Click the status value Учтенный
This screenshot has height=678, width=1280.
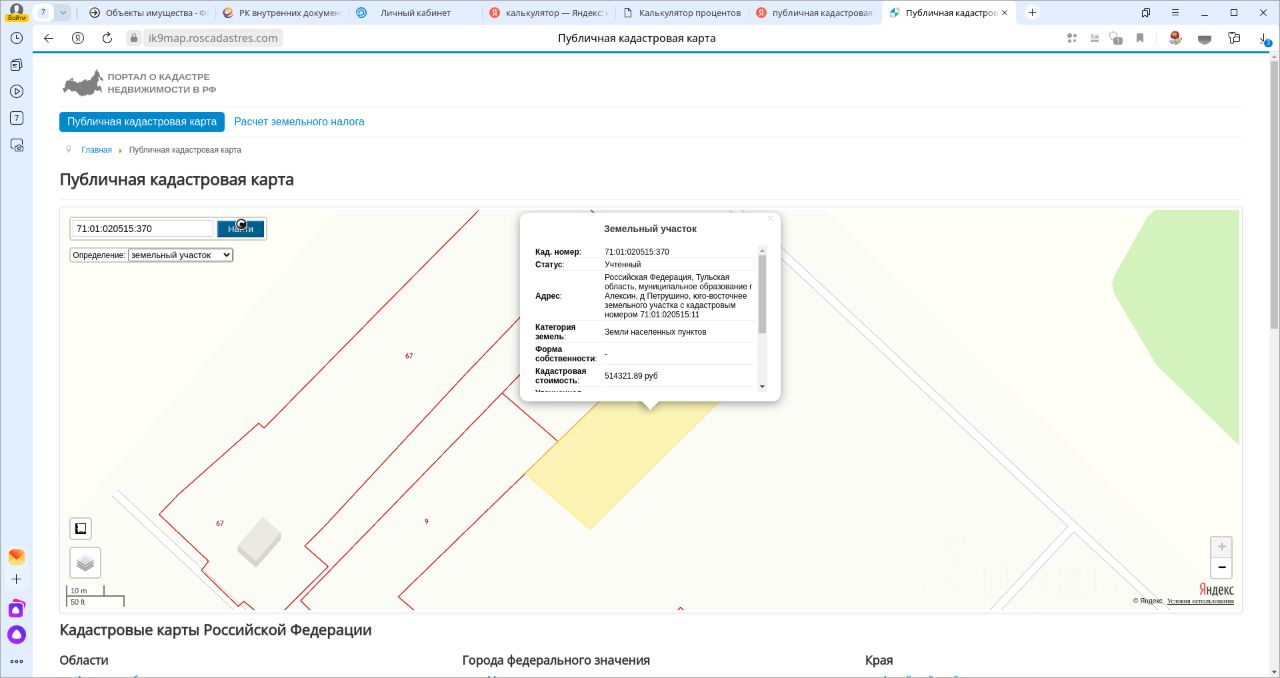tap(623, 264)
